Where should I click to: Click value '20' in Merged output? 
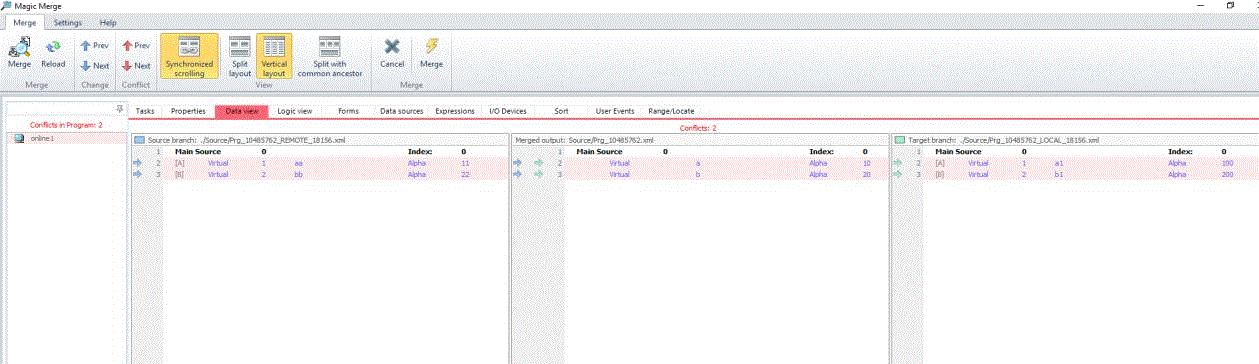pos(866,174)
